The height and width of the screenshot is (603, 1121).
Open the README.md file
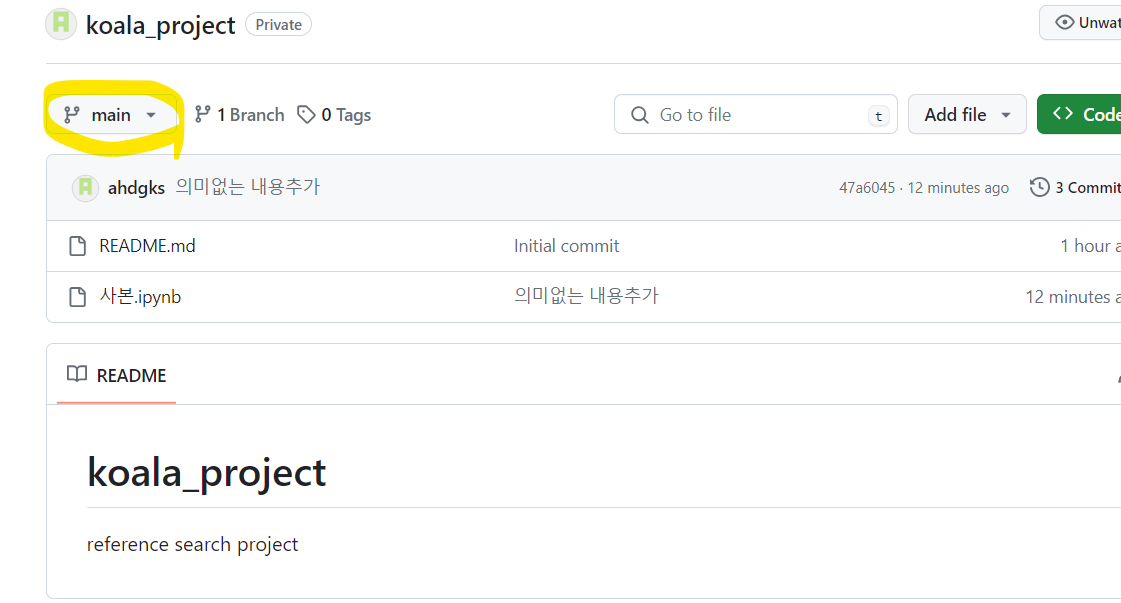point(147,246)
